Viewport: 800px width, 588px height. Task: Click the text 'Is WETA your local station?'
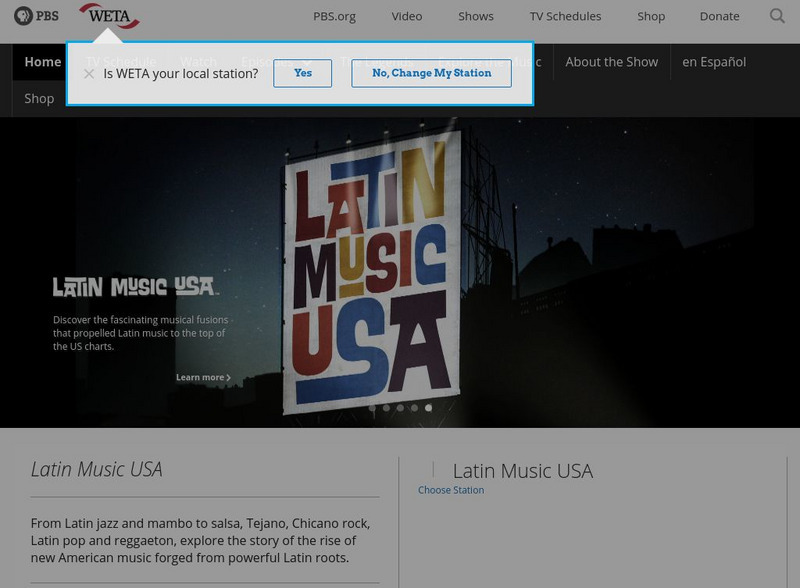tap(181, 74)
